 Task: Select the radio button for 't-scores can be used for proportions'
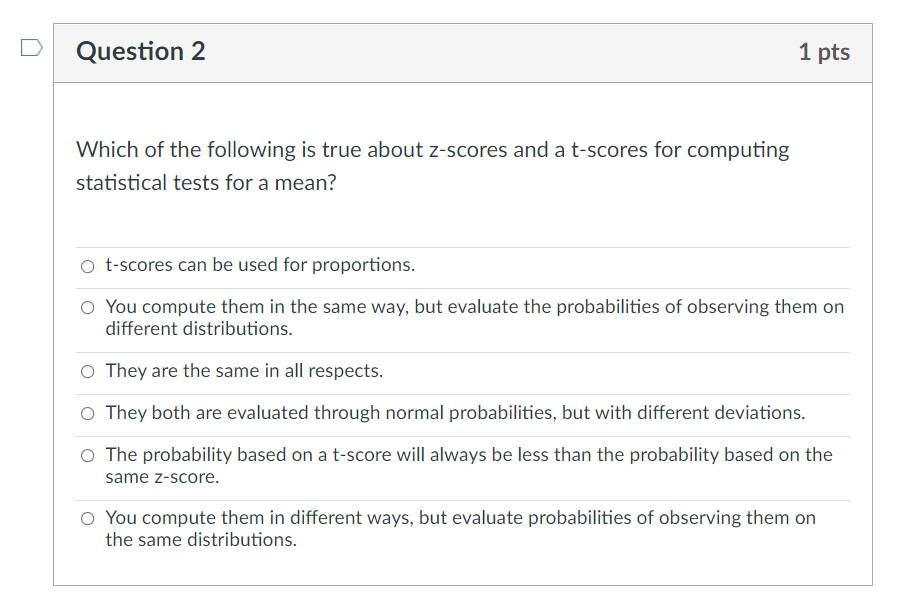[87, 266]
